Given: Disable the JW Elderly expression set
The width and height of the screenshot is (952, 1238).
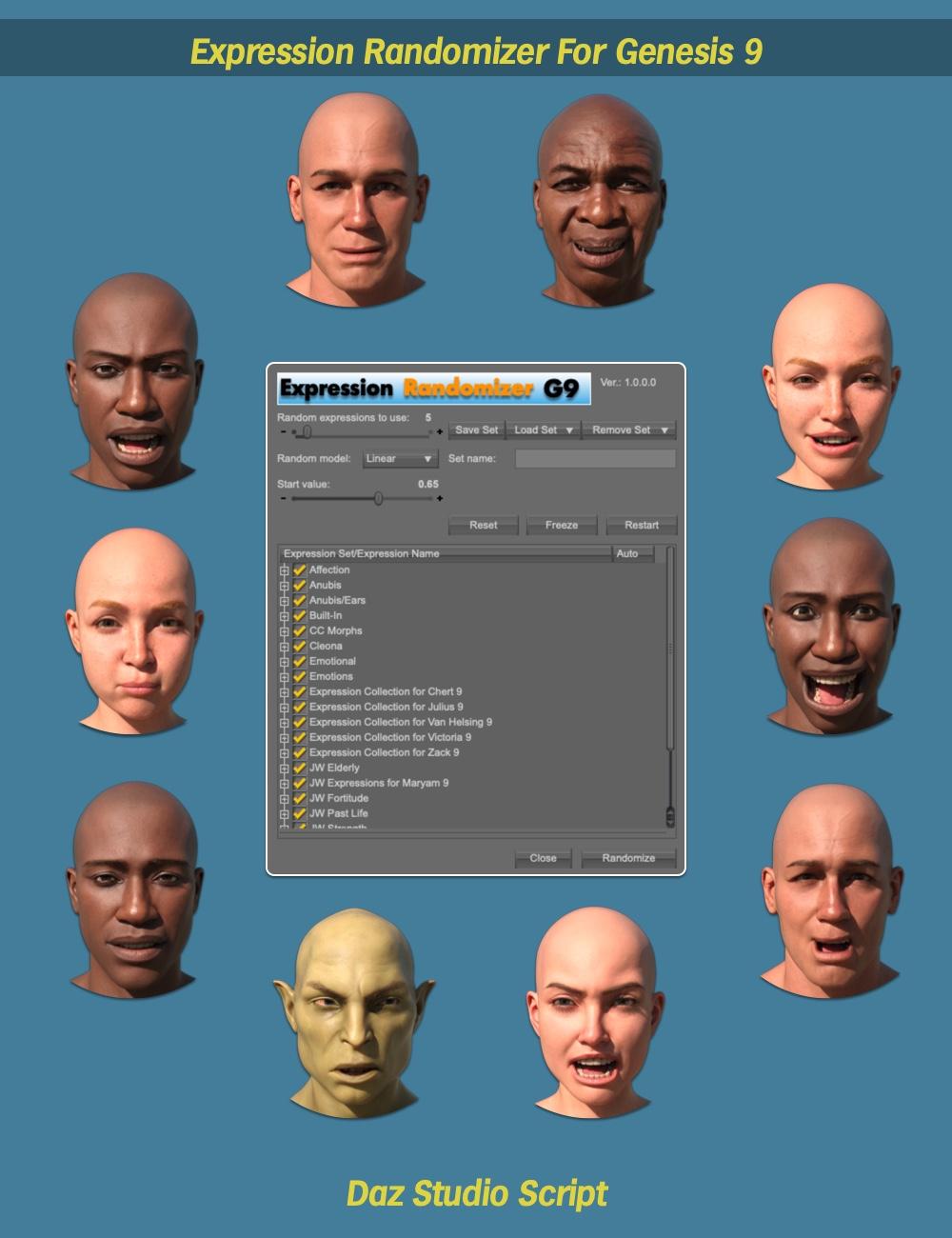Looking at the screenshot, I should [298, 768].
